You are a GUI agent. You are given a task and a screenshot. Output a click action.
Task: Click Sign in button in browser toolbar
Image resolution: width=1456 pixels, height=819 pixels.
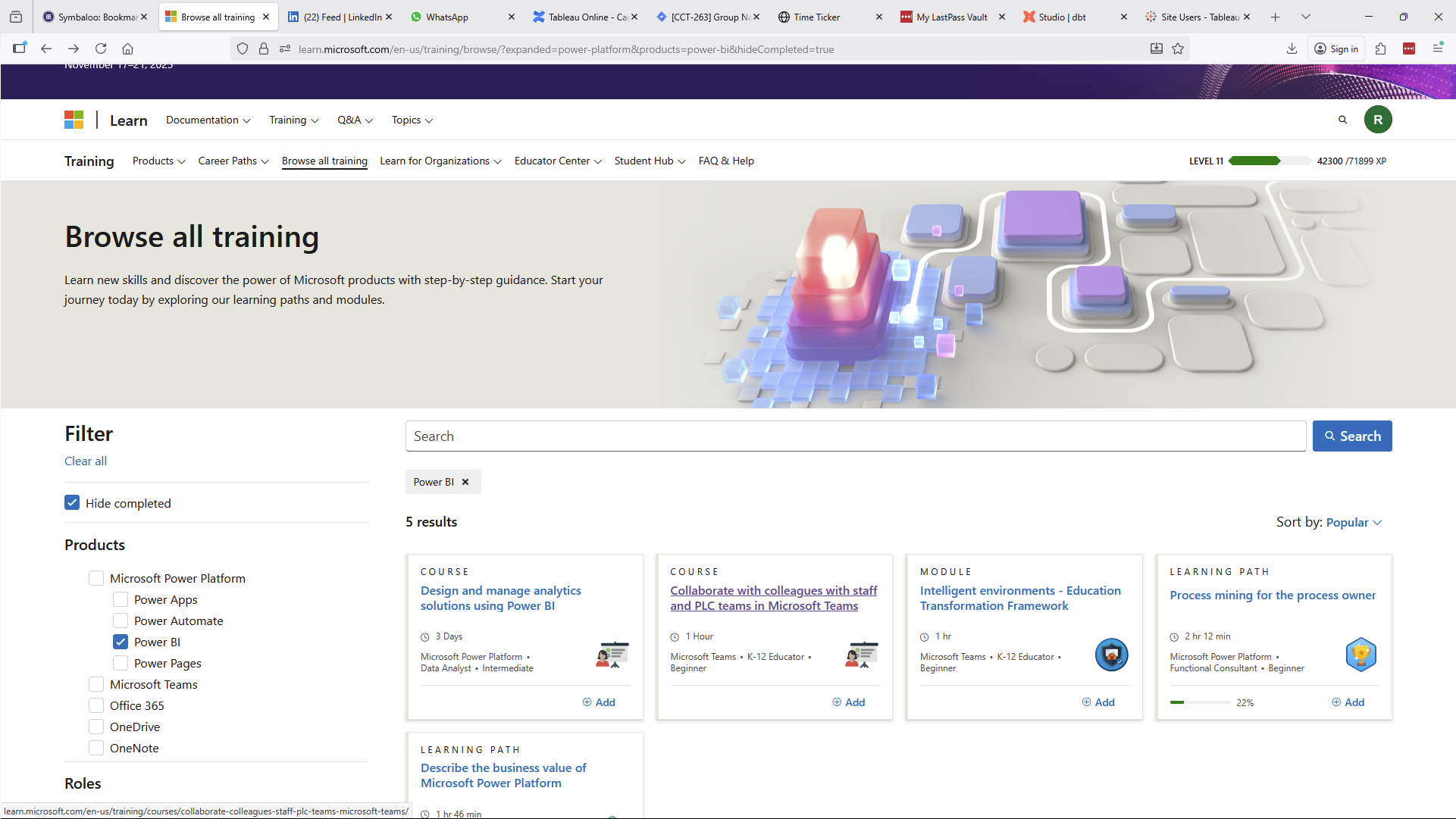(x=1336, y=48)
